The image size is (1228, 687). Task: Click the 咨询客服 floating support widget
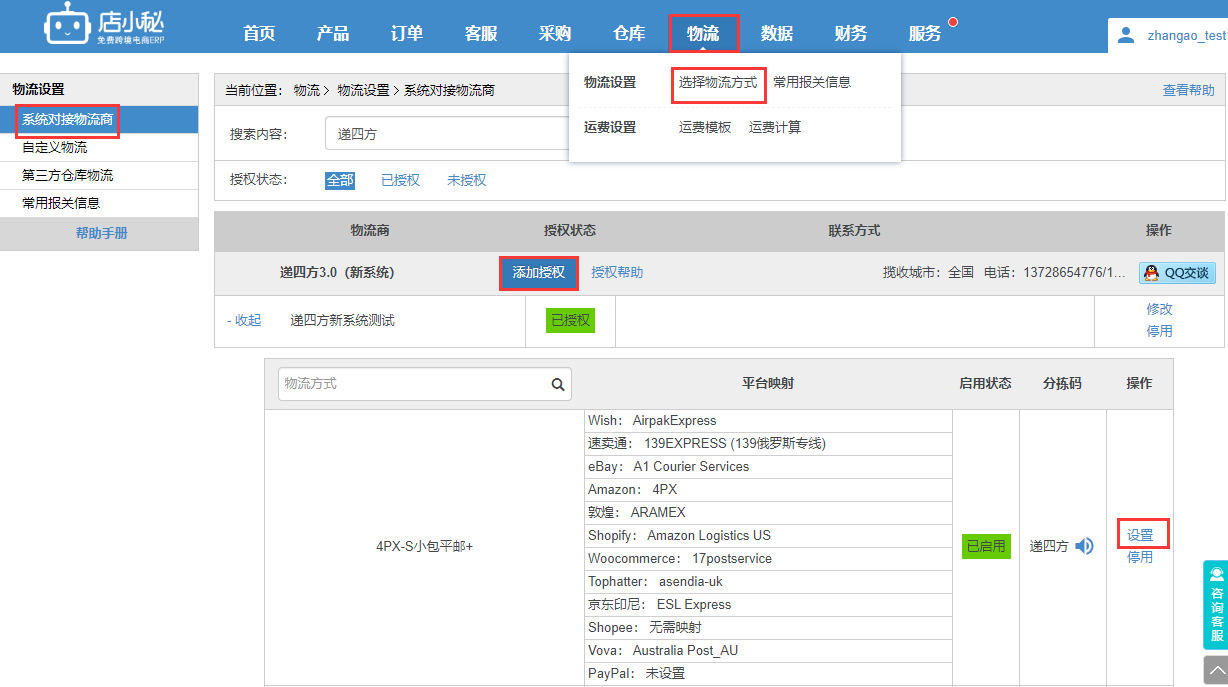click(1215, 605)
